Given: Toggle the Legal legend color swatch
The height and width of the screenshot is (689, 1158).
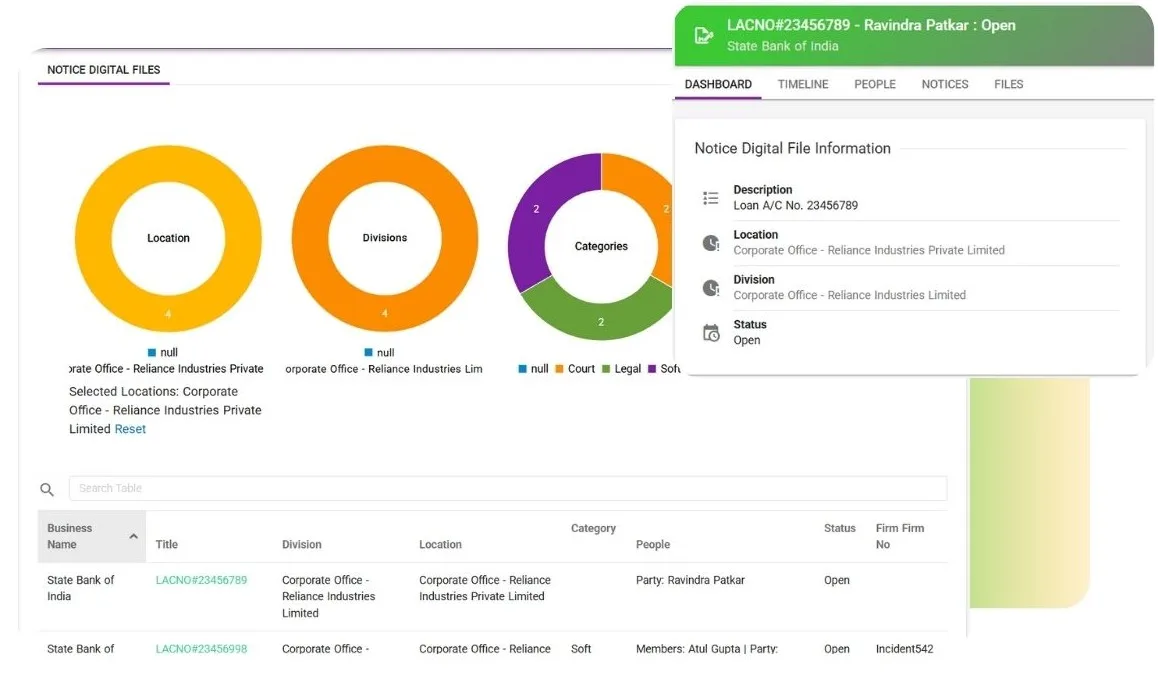Looking at the screenshot, I should pyautogui.click(x=606, y=369).
